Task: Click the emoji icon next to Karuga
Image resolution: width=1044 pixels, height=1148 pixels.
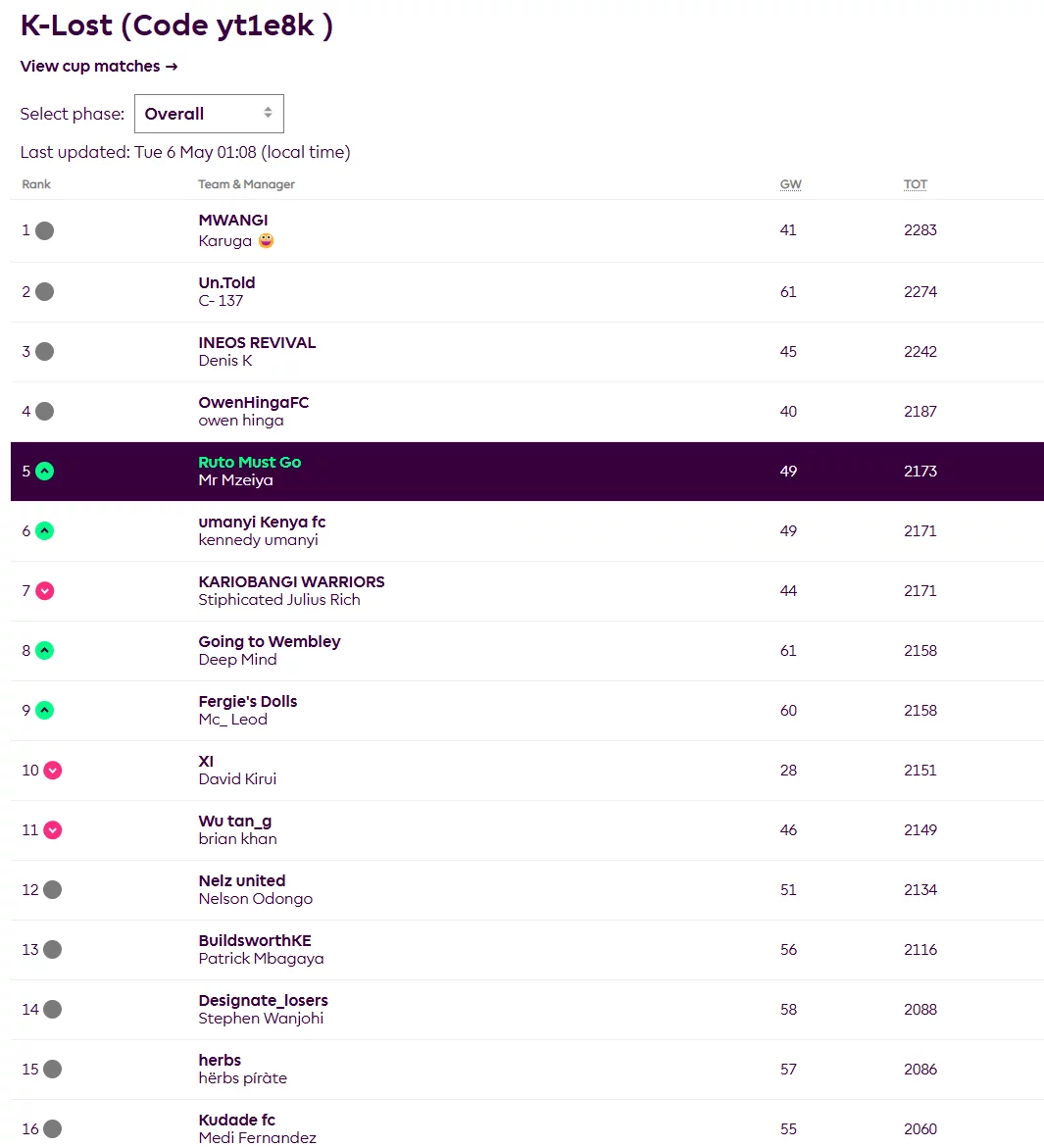Action: point(266,241)
